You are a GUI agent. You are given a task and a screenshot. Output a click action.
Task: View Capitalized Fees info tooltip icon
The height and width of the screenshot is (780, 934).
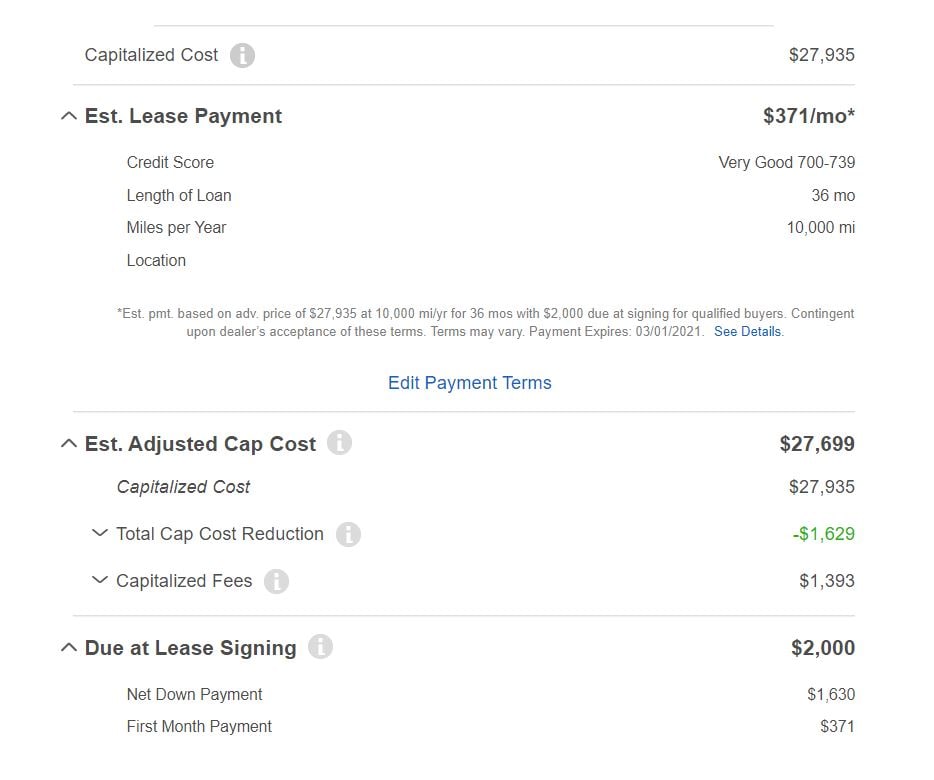coord(276,581)
